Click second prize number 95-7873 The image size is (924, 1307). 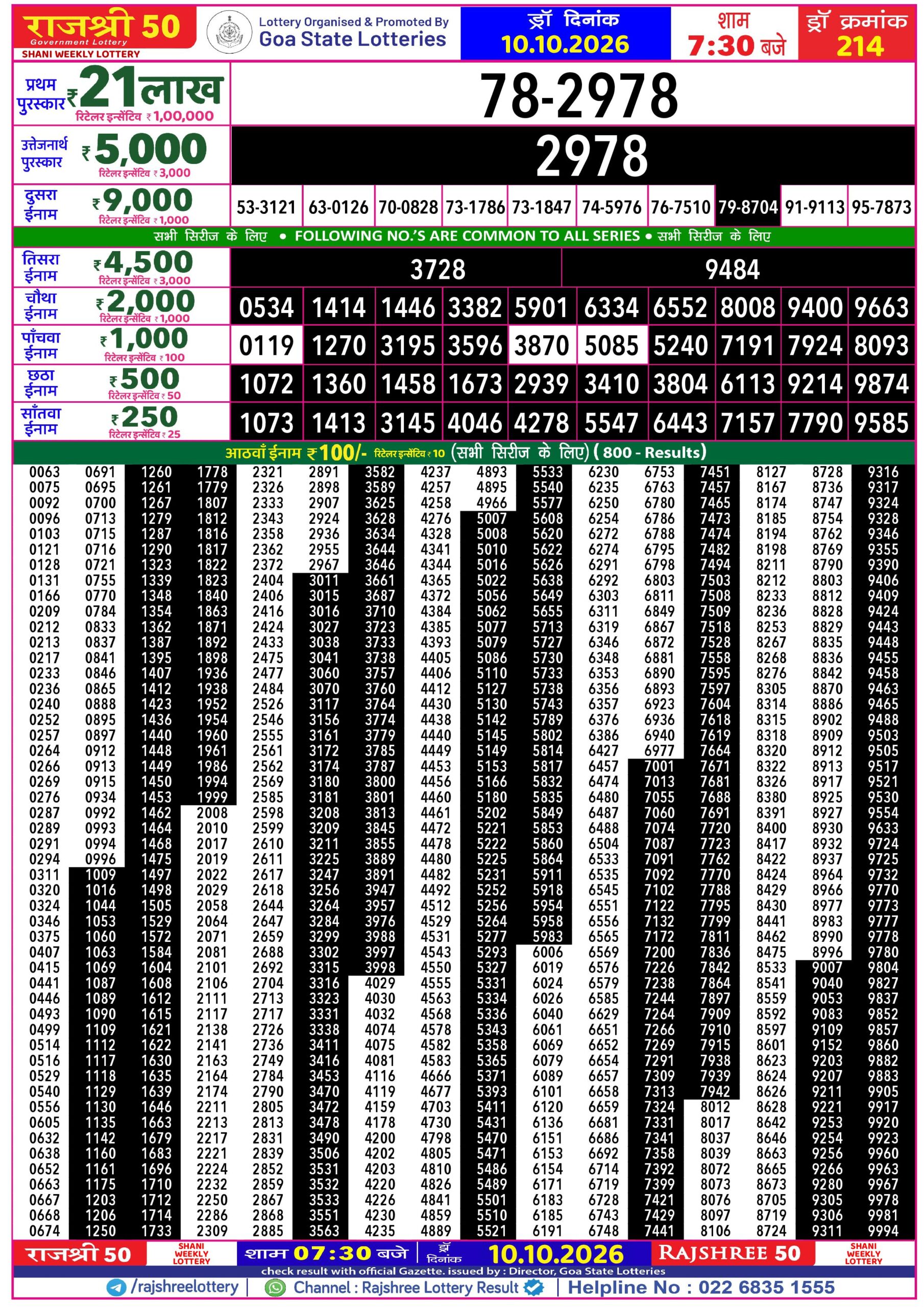[x=881, y=207]
